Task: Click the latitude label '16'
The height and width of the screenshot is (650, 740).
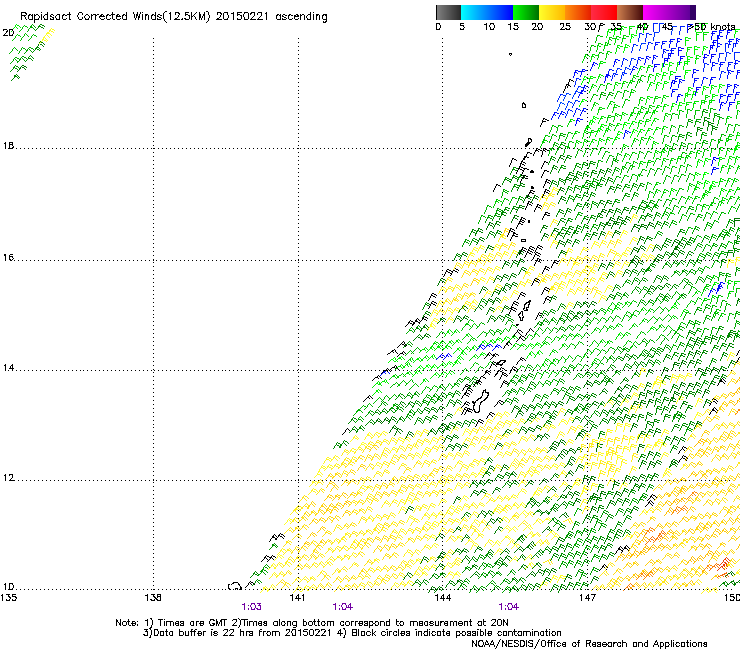Action: click(8, 258)
